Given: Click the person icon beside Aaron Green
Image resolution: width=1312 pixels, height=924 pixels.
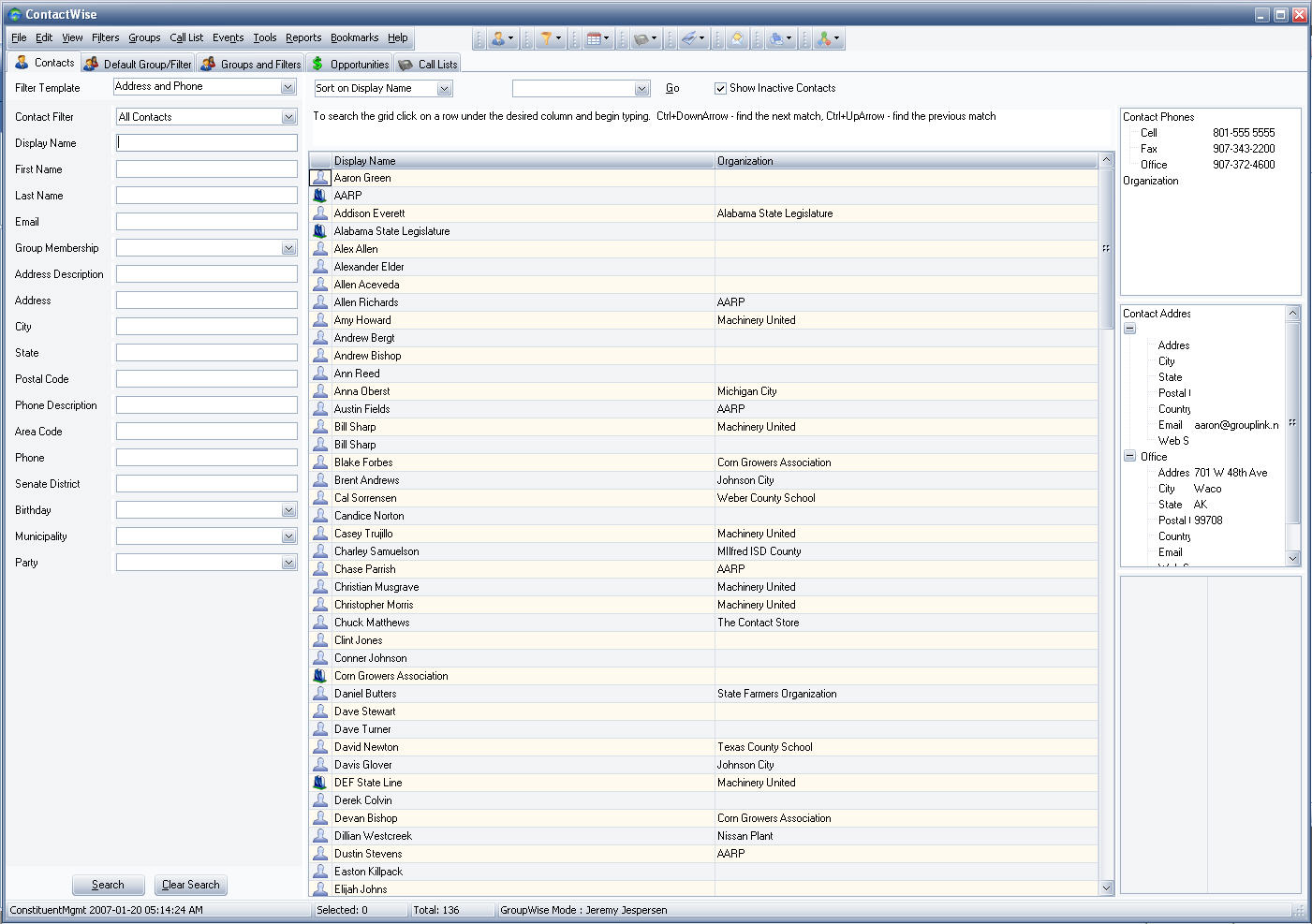Looking at the screenshot, I should click(x=320, y=178).
